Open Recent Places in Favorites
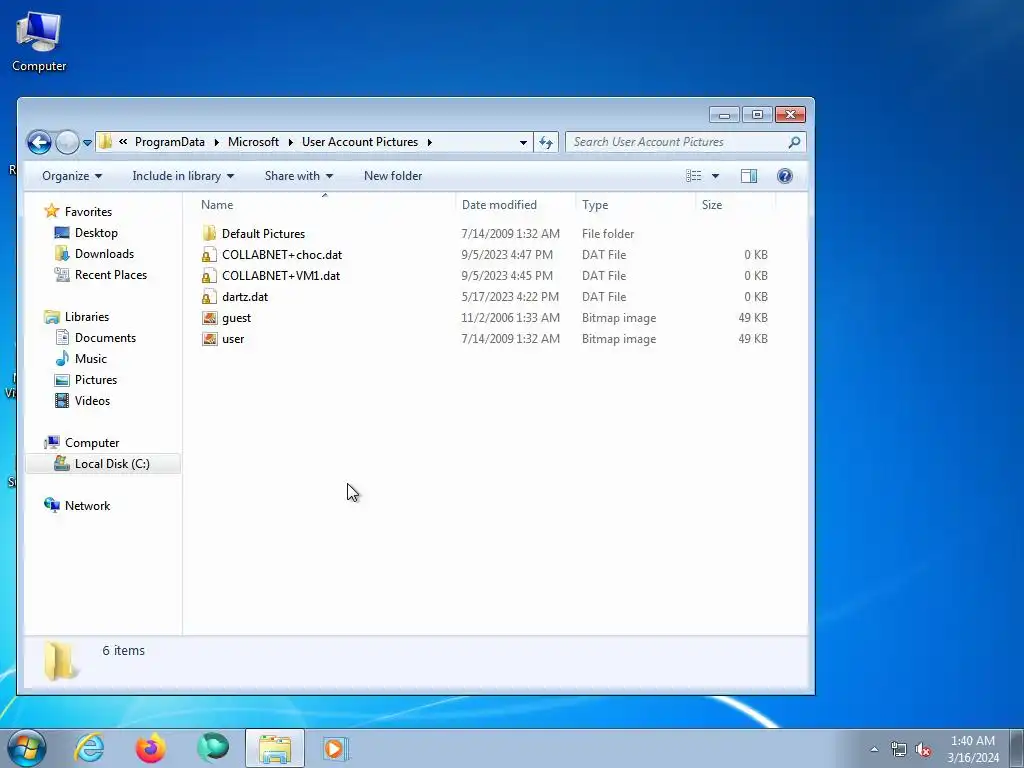This screenshot has width=1024, height=768. pos(110,274)
